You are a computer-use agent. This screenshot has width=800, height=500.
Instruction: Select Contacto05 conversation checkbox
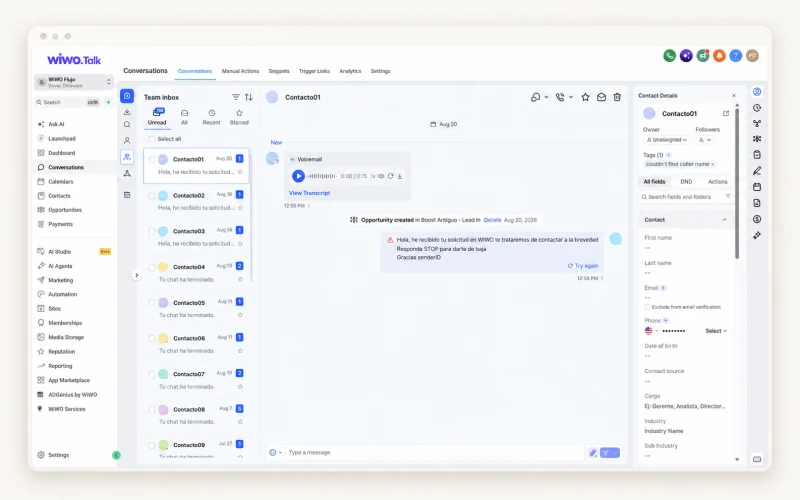click(152, 303)
